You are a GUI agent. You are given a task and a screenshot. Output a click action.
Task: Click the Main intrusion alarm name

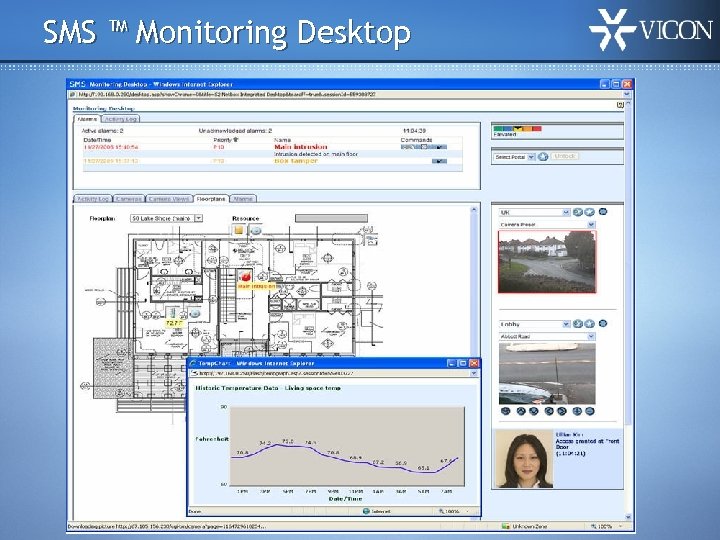(x=301, y=147)
